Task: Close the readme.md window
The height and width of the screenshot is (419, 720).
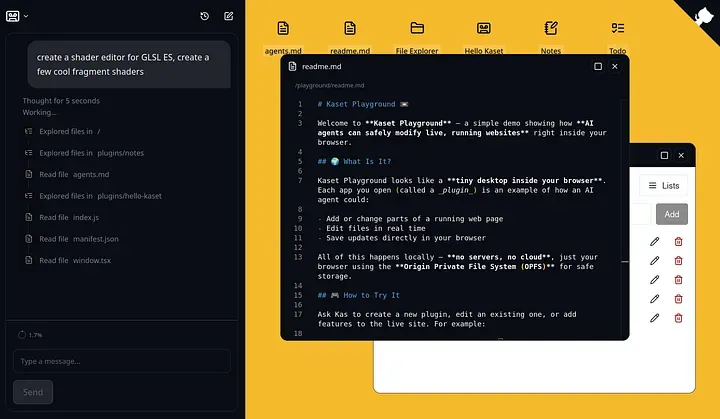Action: click(x=615, y=66)
